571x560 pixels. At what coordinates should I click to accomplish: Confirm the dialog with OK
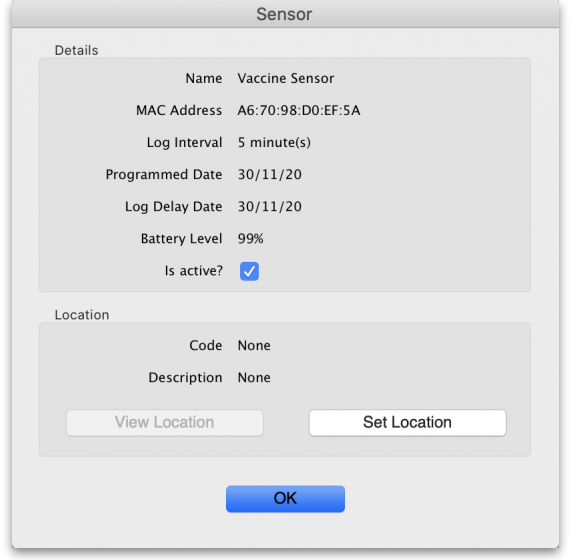[x=285, y=498]
